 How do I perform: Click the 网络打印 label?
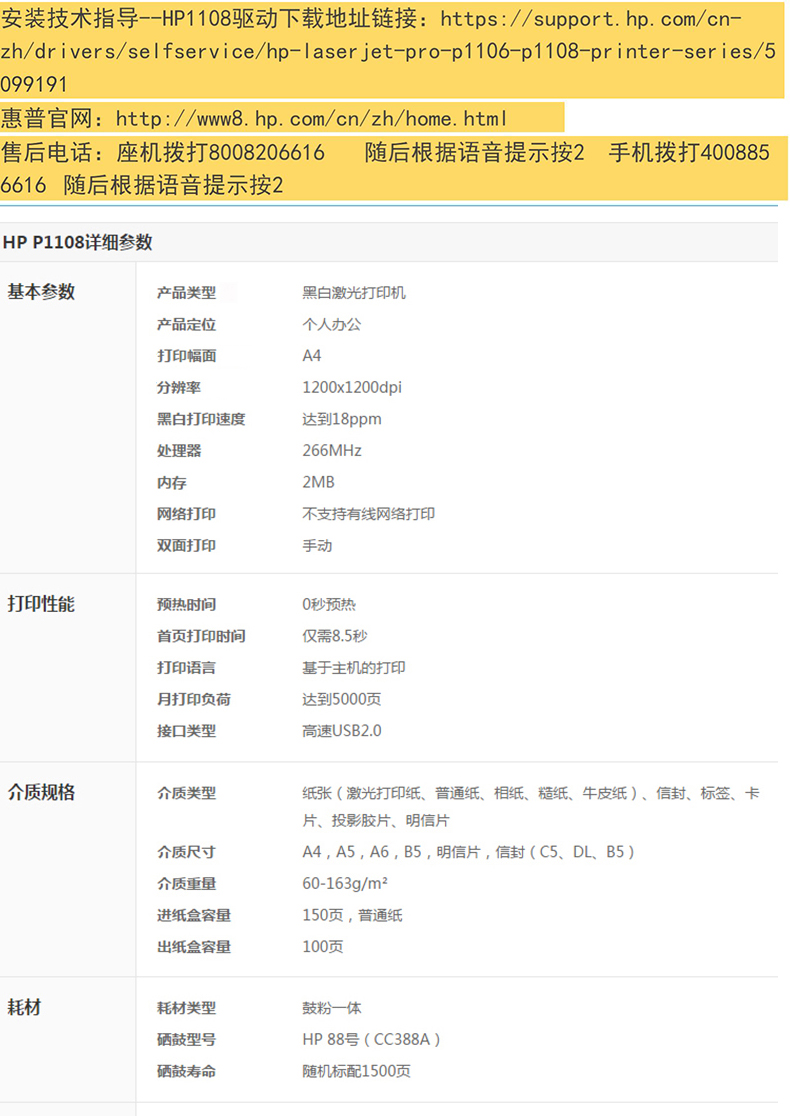[186, 514]
